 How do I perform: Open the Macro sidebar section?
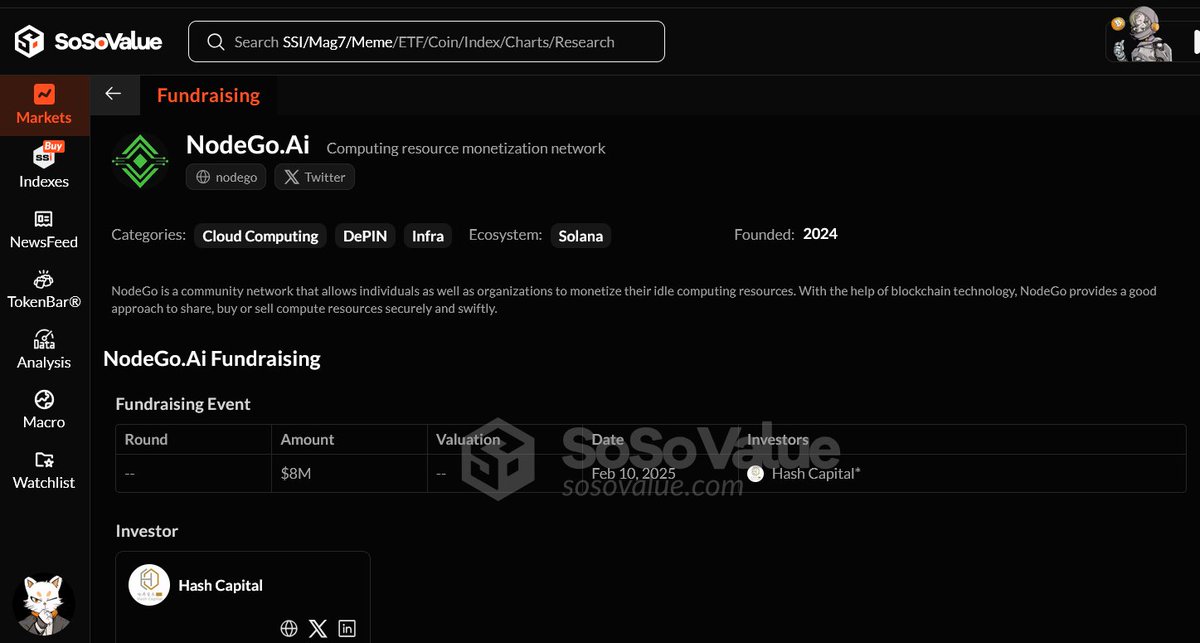click(x=44, y=409)
